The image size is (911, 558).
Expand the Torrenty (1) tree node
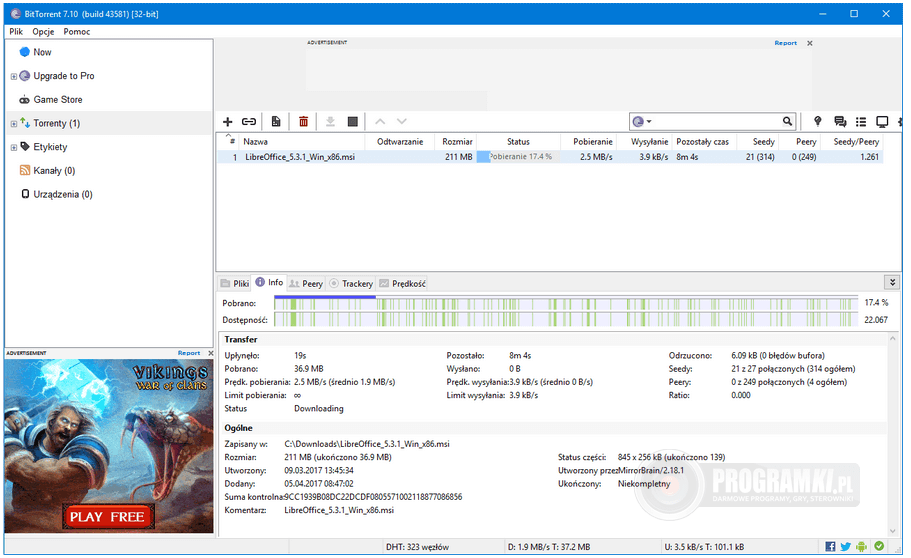click(13, 124)
